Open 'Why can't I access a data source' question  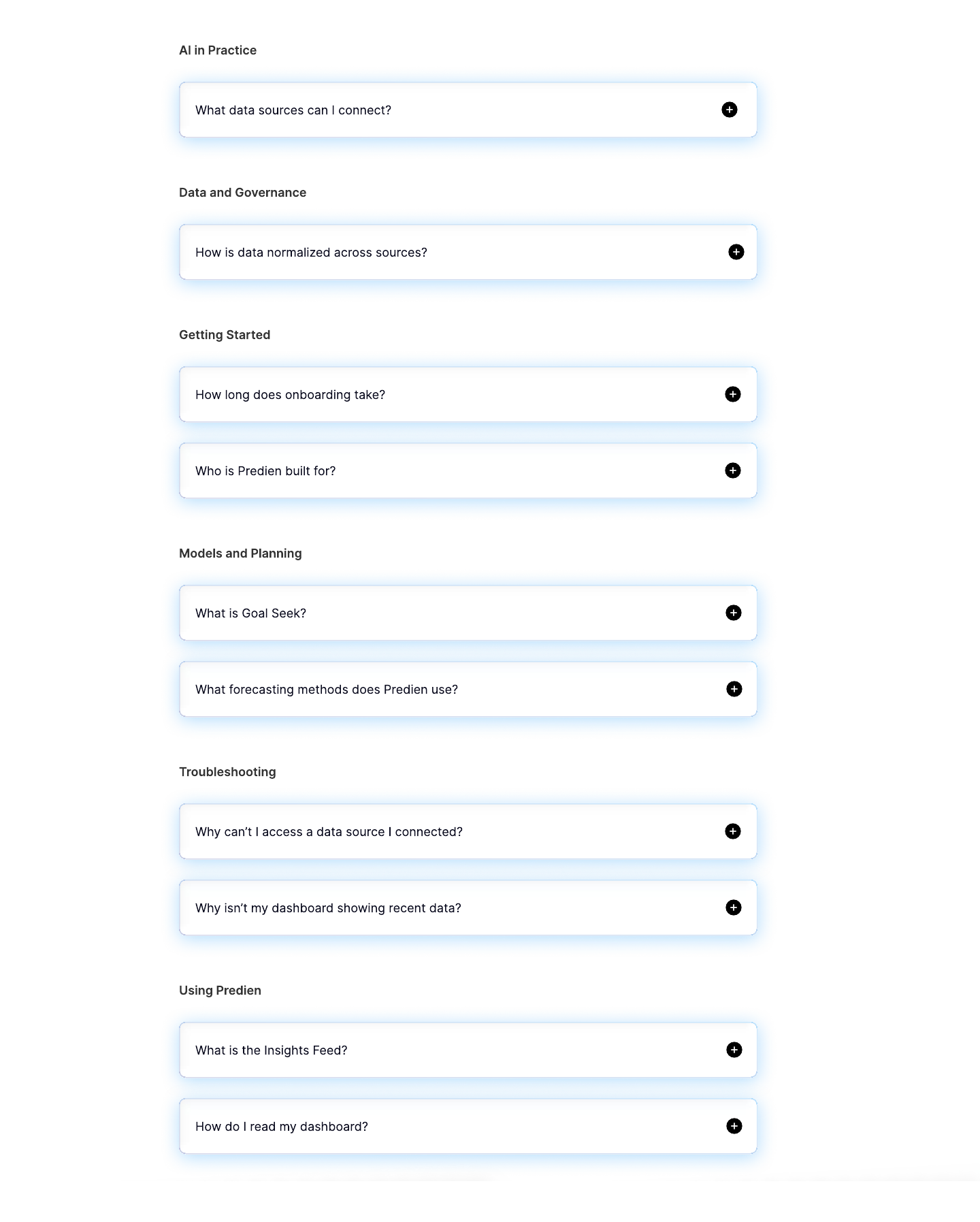[x=468, y=831]
